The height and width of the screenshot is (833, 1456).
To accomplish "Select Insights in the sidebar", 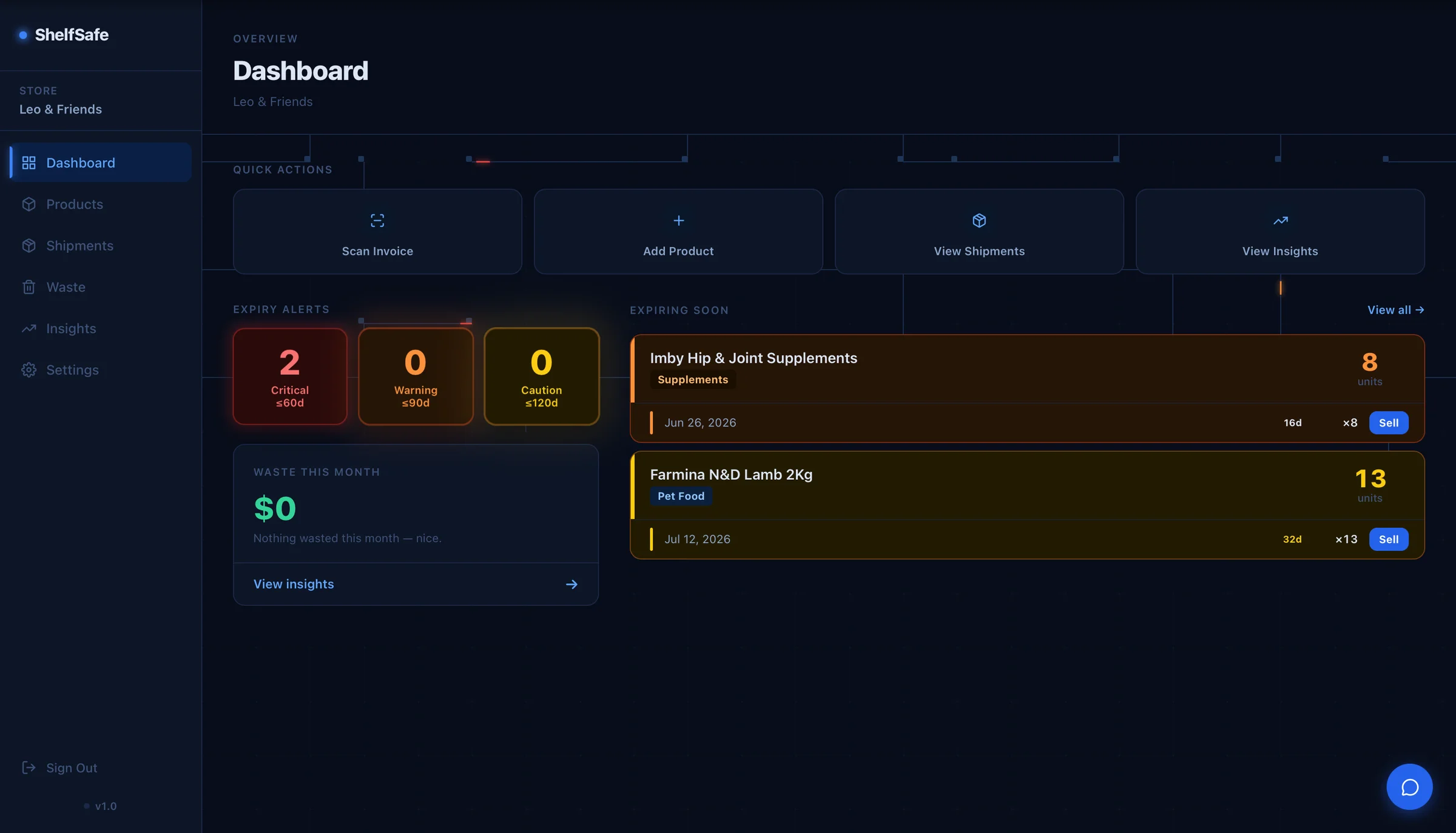I will coord(101,328).
